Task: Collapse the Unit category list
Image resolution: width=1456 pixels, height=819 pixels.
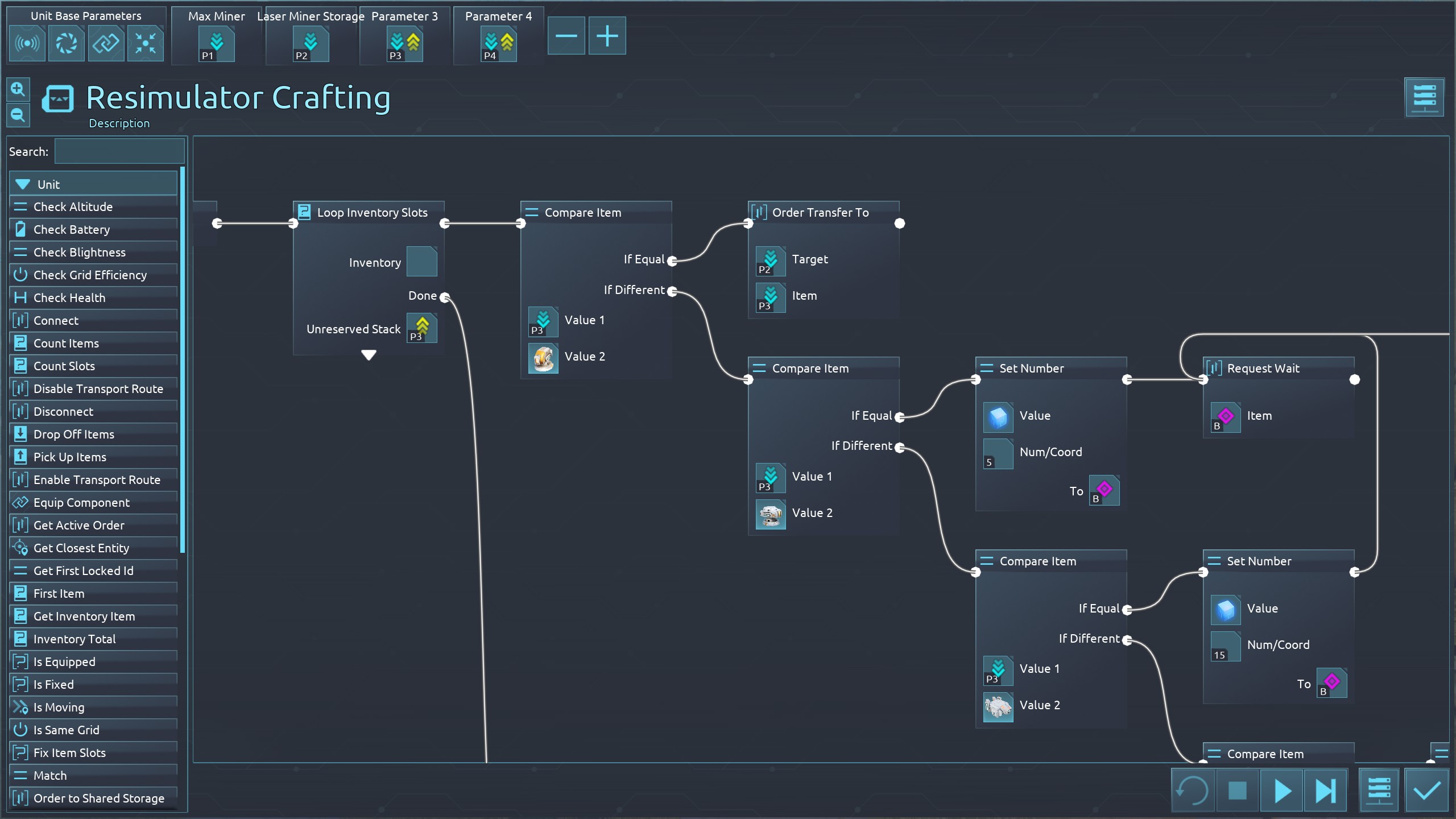Action: coord(23,184)
